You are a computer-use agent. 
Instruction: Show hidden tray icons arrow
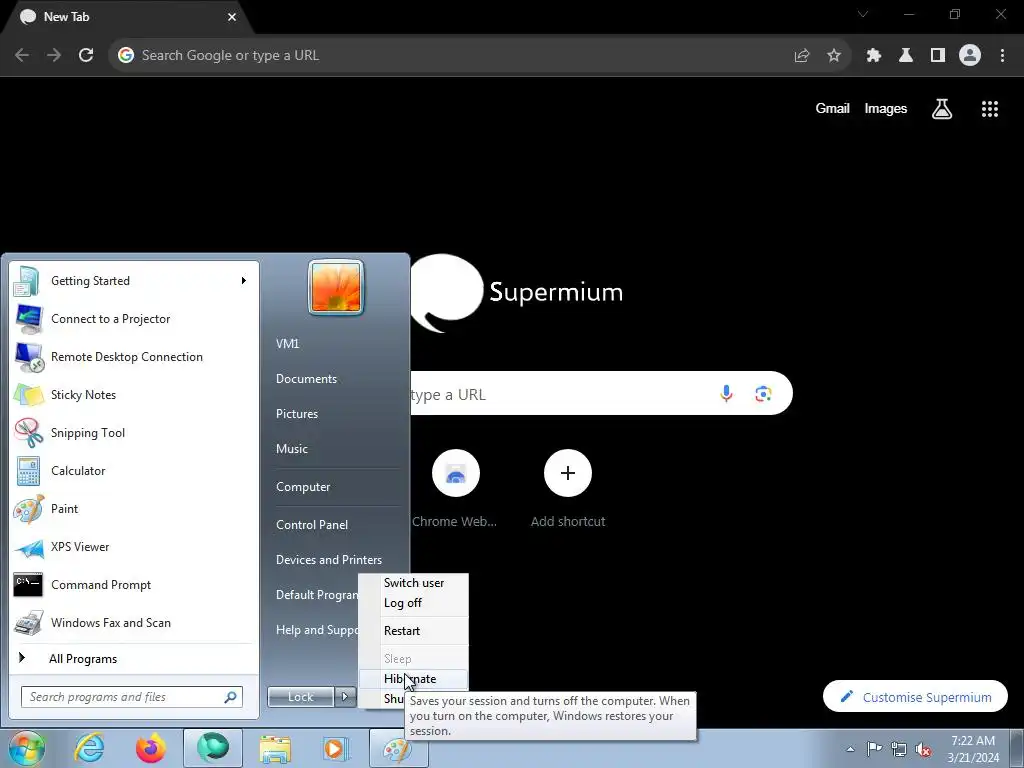(850, 749)
